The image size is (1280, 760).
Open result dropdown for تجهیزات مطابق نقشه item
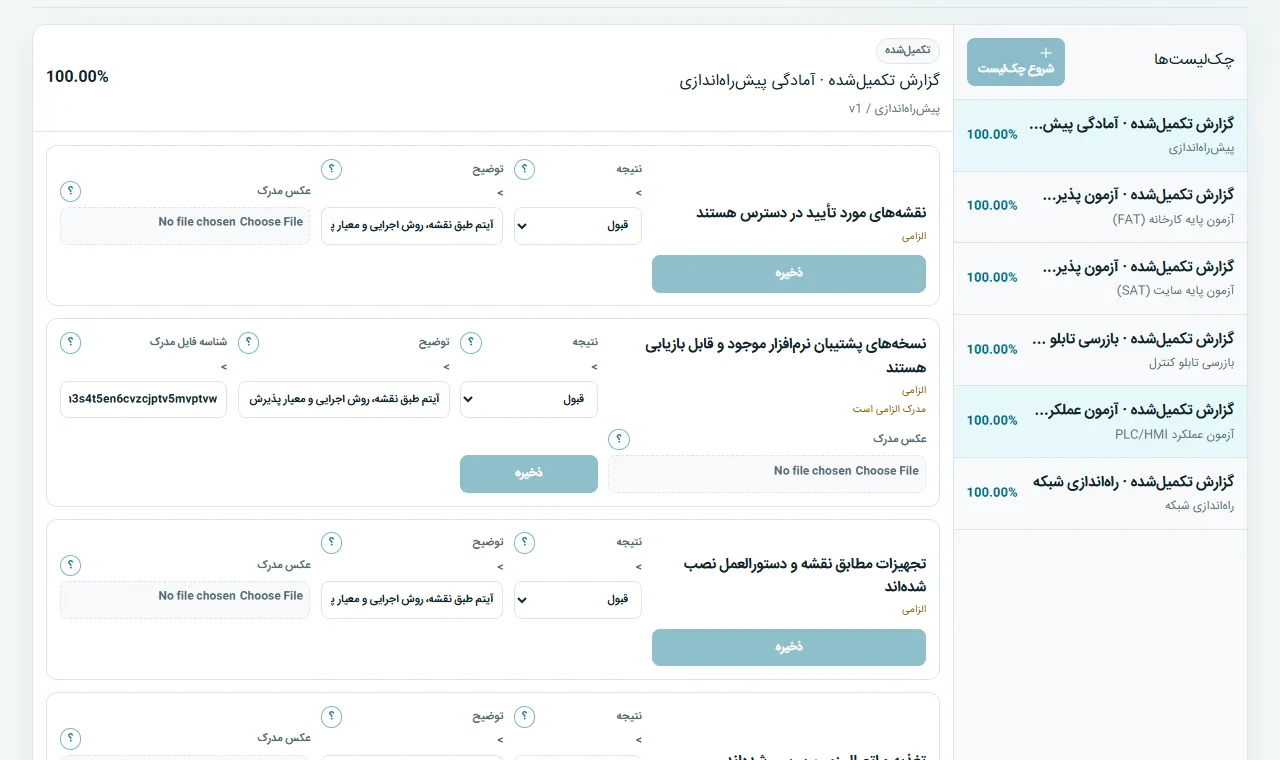coord(578,600)
